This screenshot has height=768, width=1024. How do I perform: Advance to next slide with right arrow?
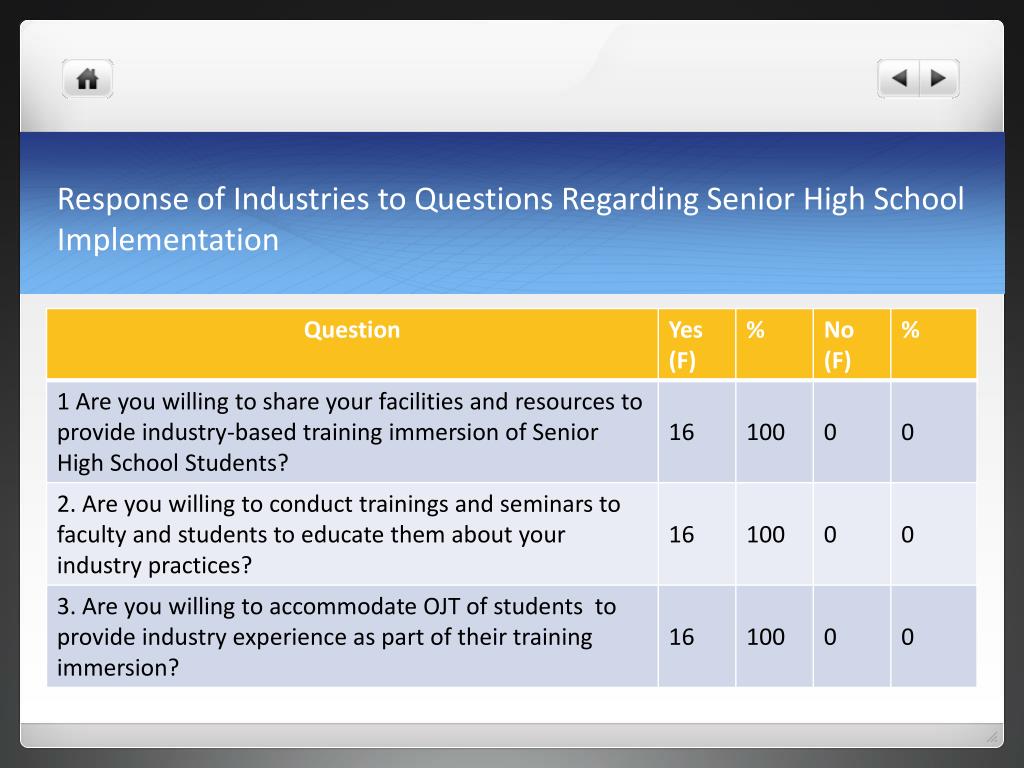point(939,78)
